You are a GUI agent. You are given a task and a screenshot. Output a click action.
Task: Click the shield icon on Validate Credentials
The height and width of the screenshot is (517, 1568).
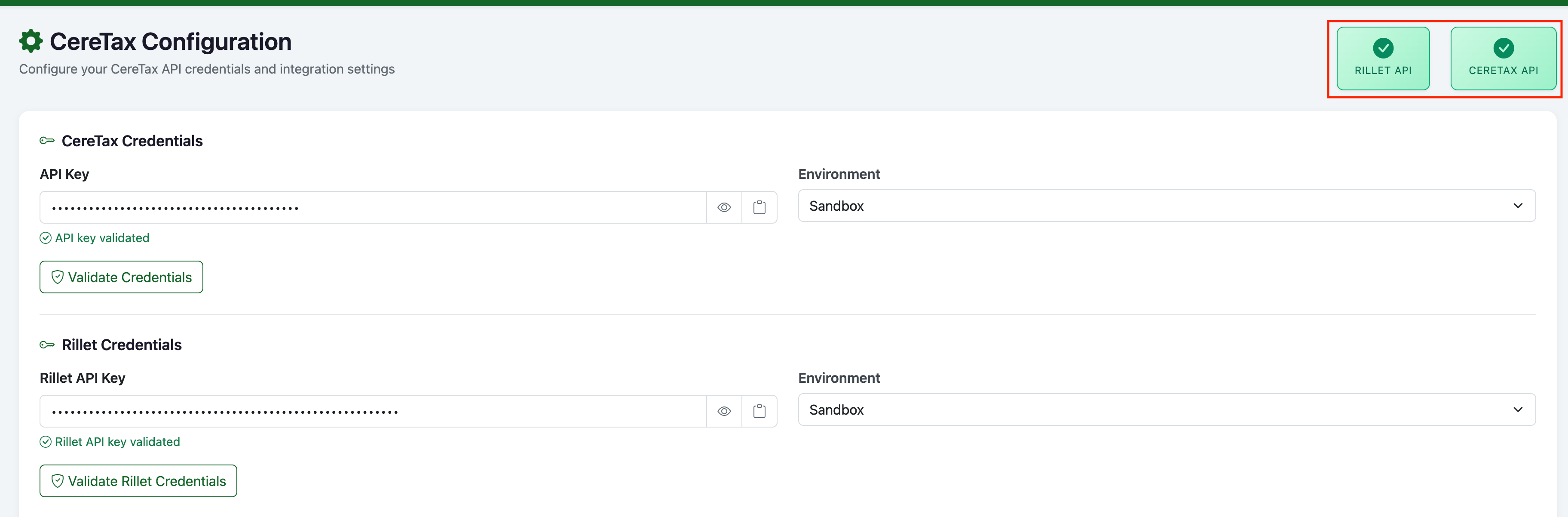pyautogui.click(x=57, y=277)
